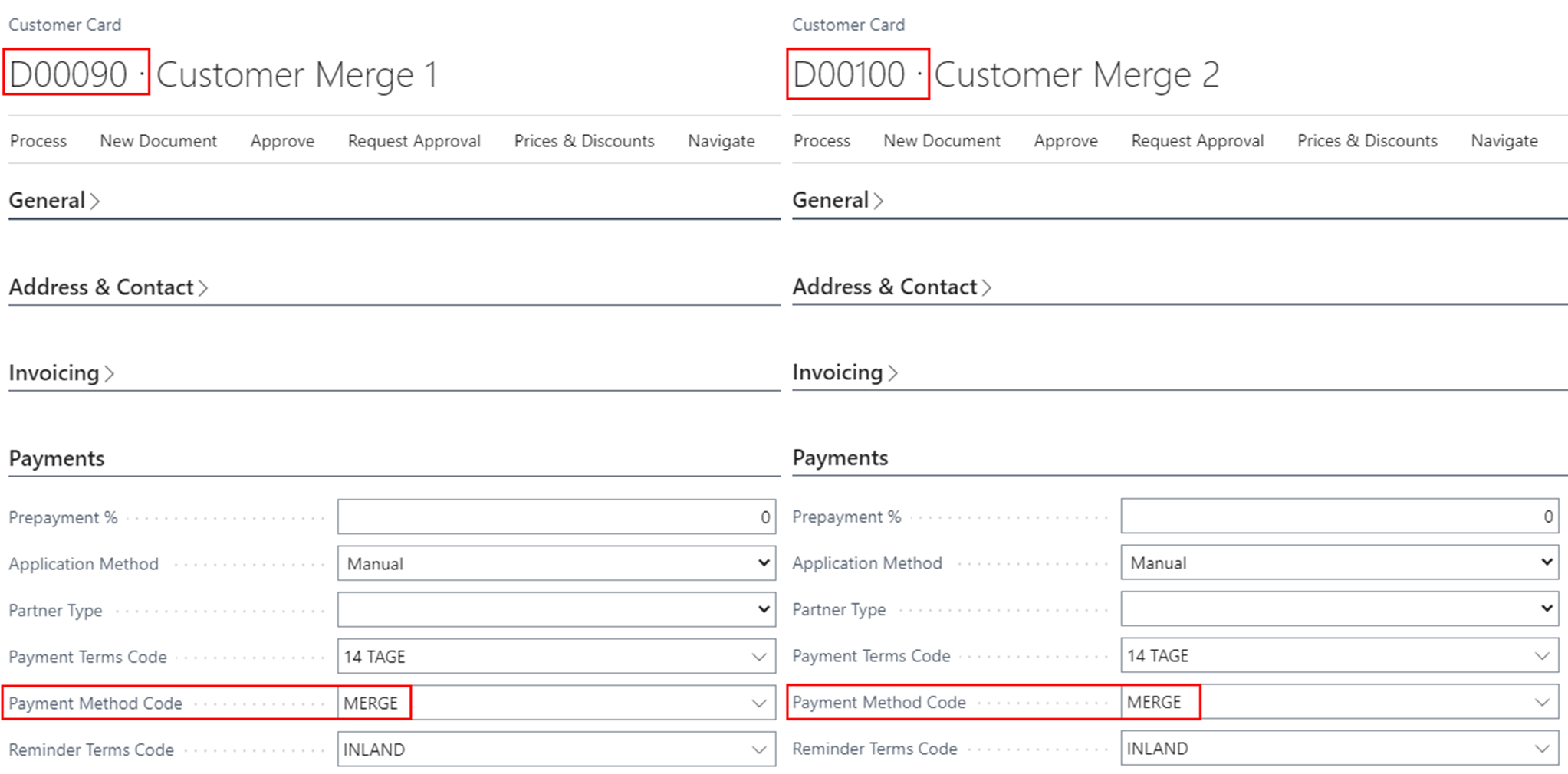The image size is (1568, 774).
Task: Open Request Approval on Customer Merge 2
Action: 1197,141
